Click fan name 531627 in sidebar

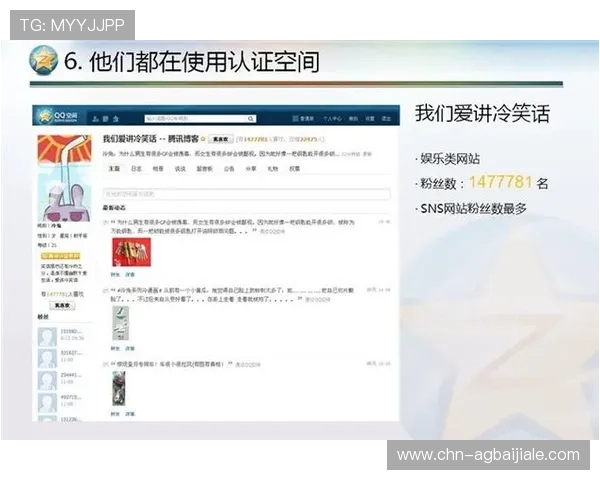click(71, 353)
